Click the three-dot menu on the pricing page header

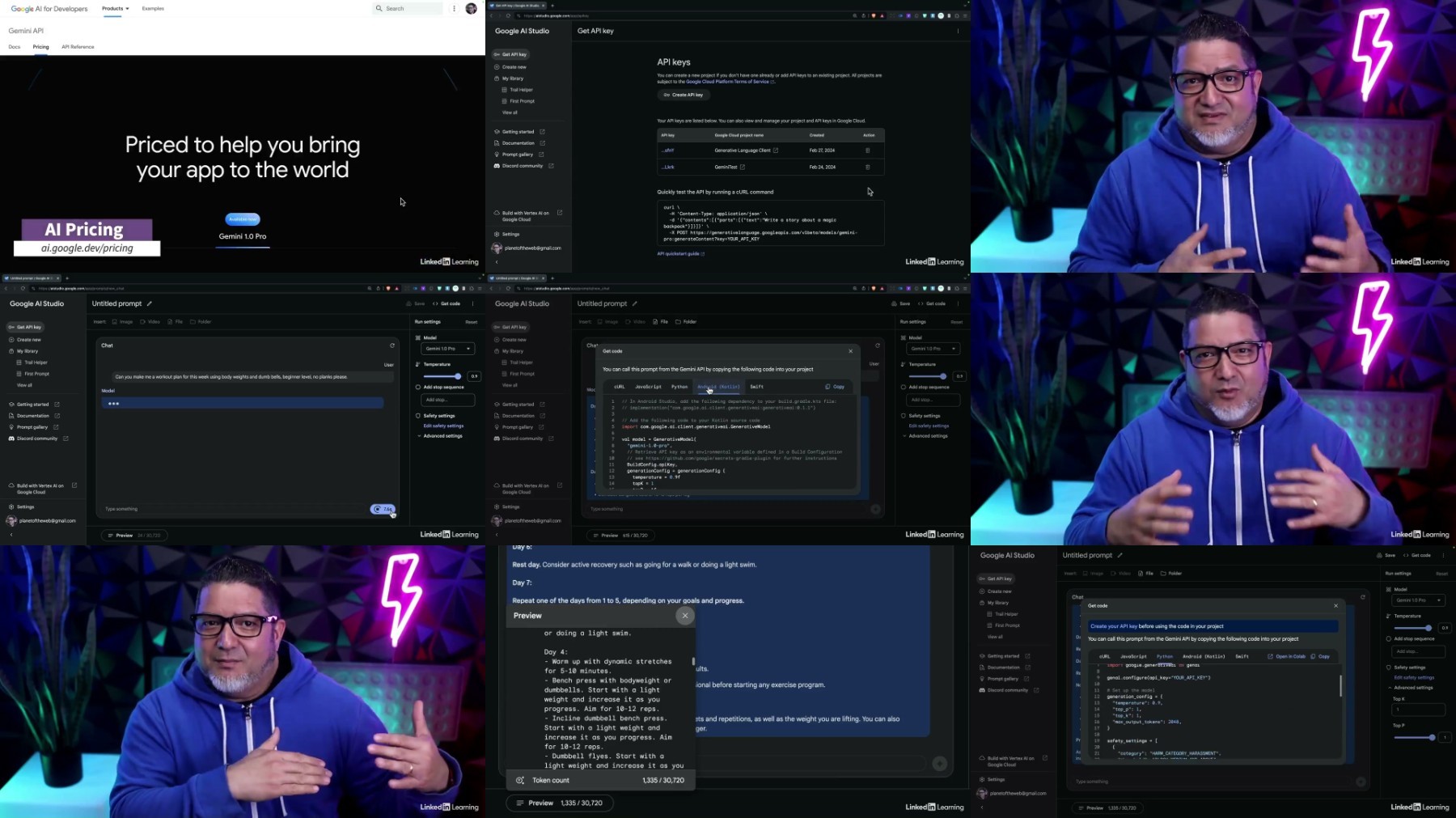455,8
